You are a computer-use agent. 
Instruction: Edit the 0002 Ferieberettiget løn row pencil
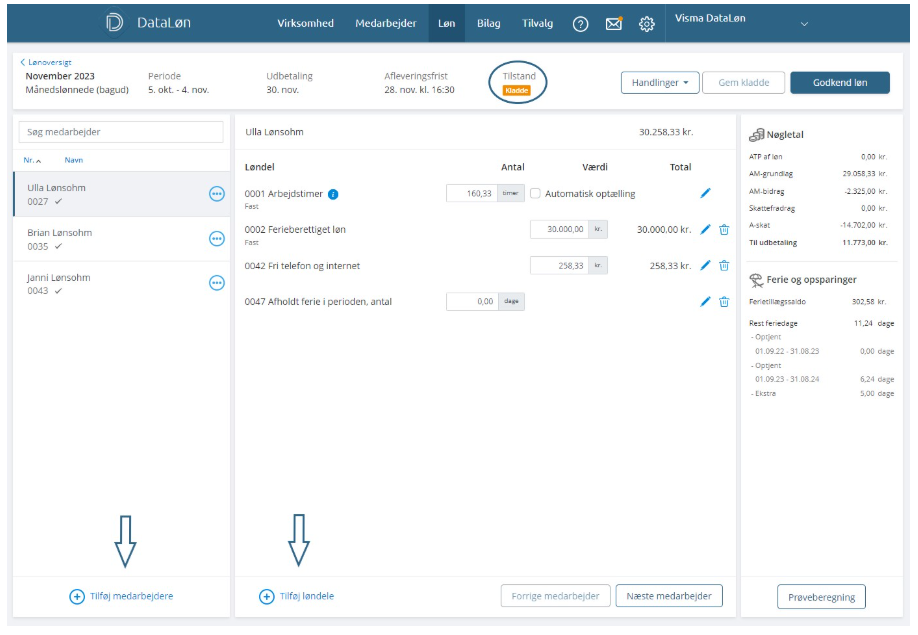click(705, 229)
